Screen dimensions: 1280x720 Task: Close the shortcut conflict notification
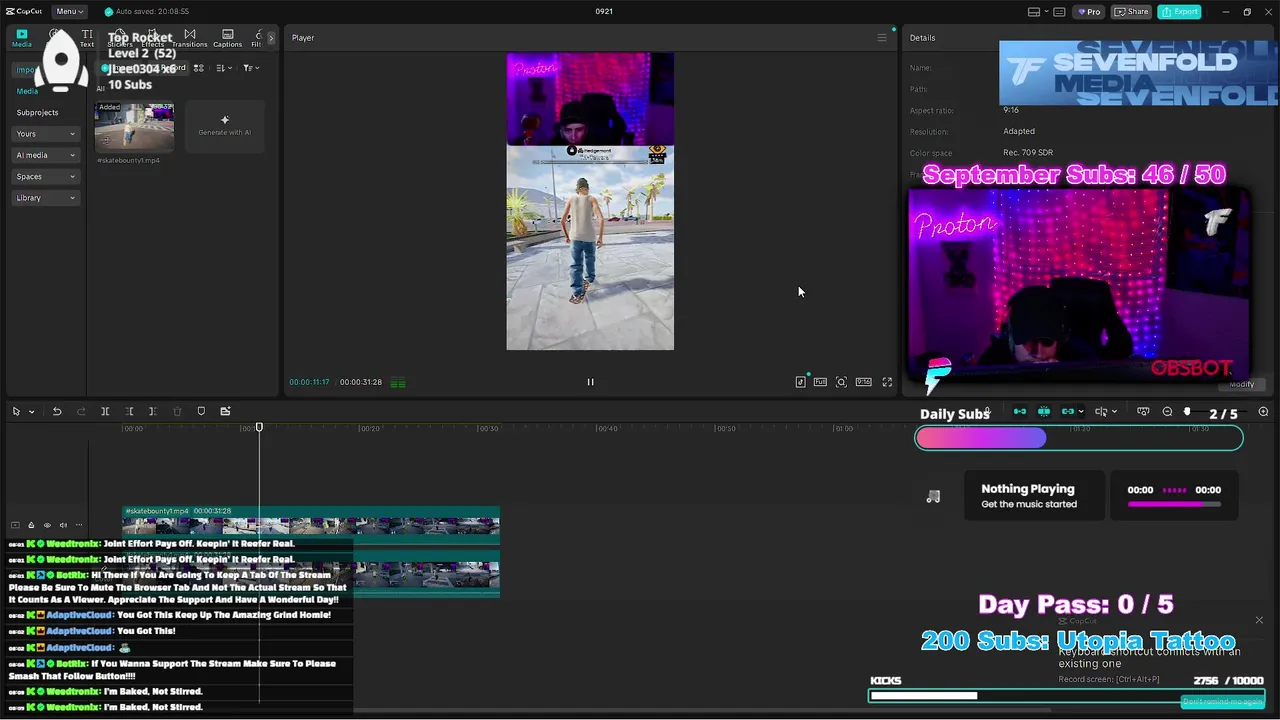coord(1259,620)
